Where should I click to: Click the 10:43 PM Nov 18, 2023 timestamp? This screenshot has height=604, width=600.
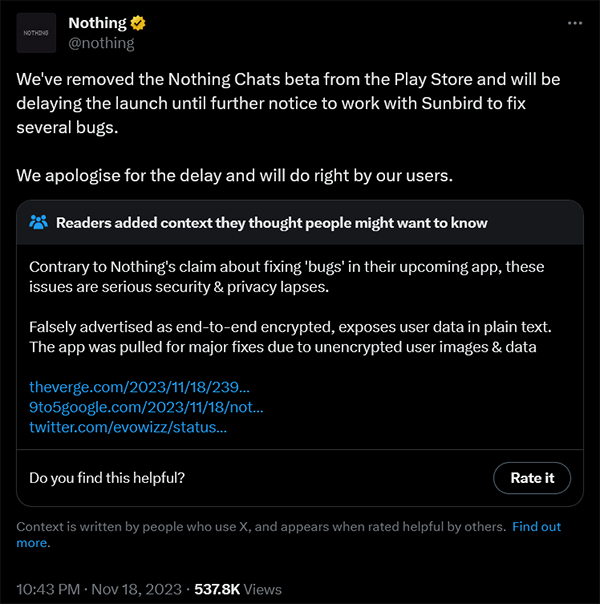[x=99, y=589]
